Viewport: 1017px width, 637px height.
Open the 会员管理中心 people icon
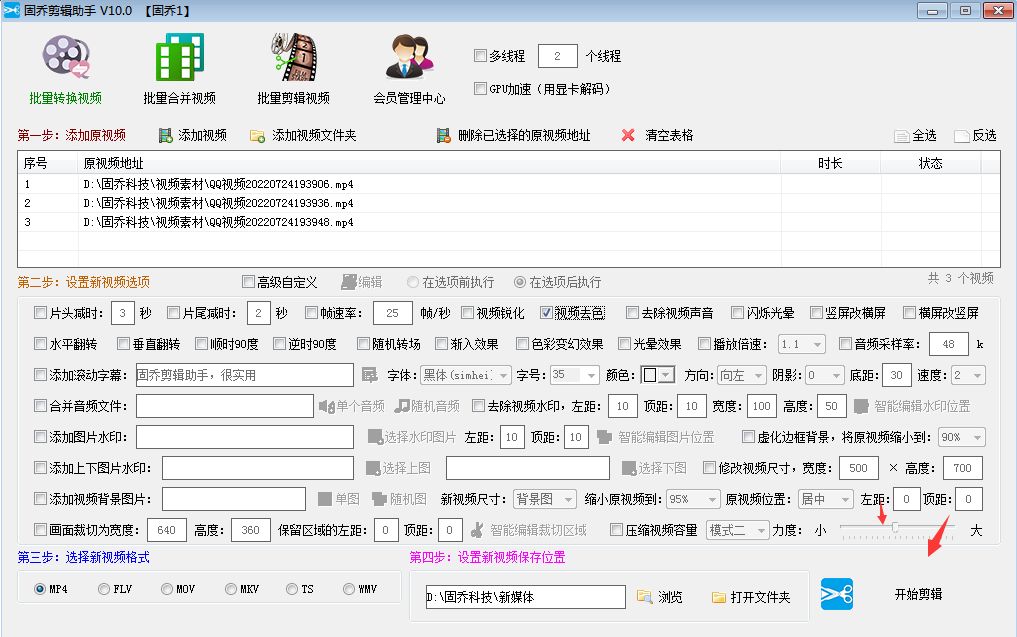click(x=409, y=57)
